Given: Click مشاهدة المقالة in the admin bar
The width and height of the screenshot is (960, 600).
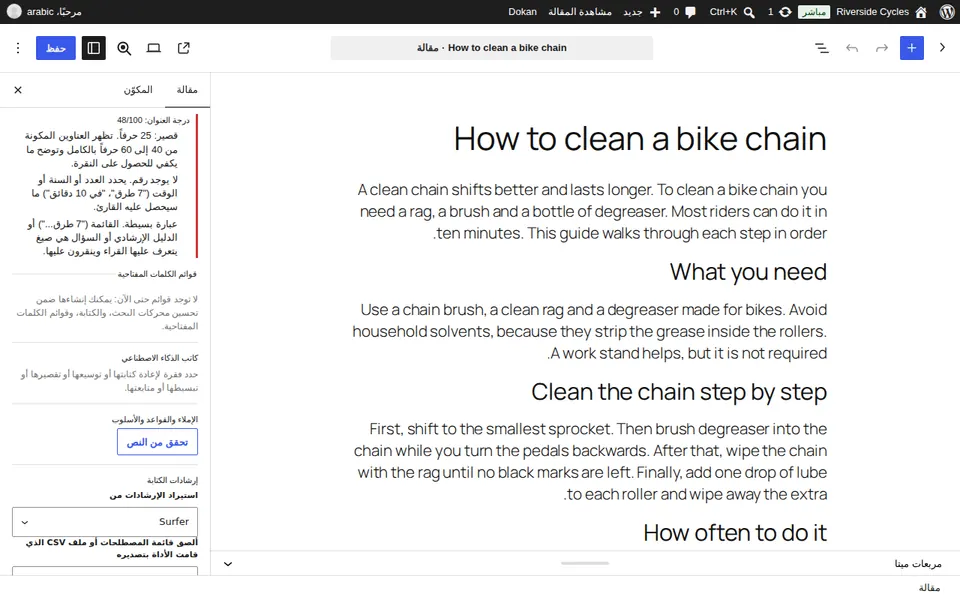Looking at the screenshot, I should pyautogui.click(x=580, y=12).
